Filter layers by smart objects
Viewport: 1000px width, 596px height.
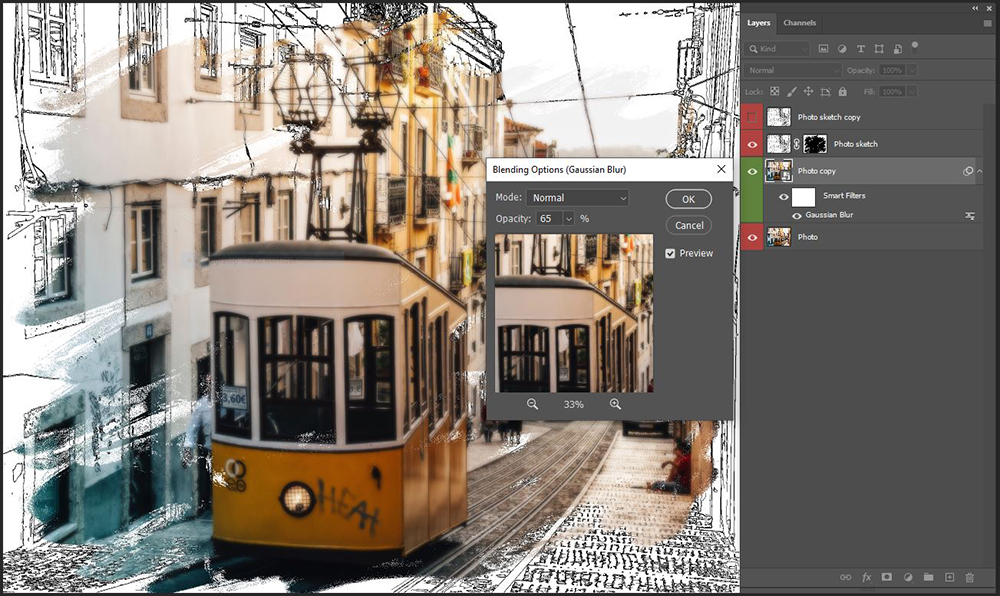tap(897, 48)
